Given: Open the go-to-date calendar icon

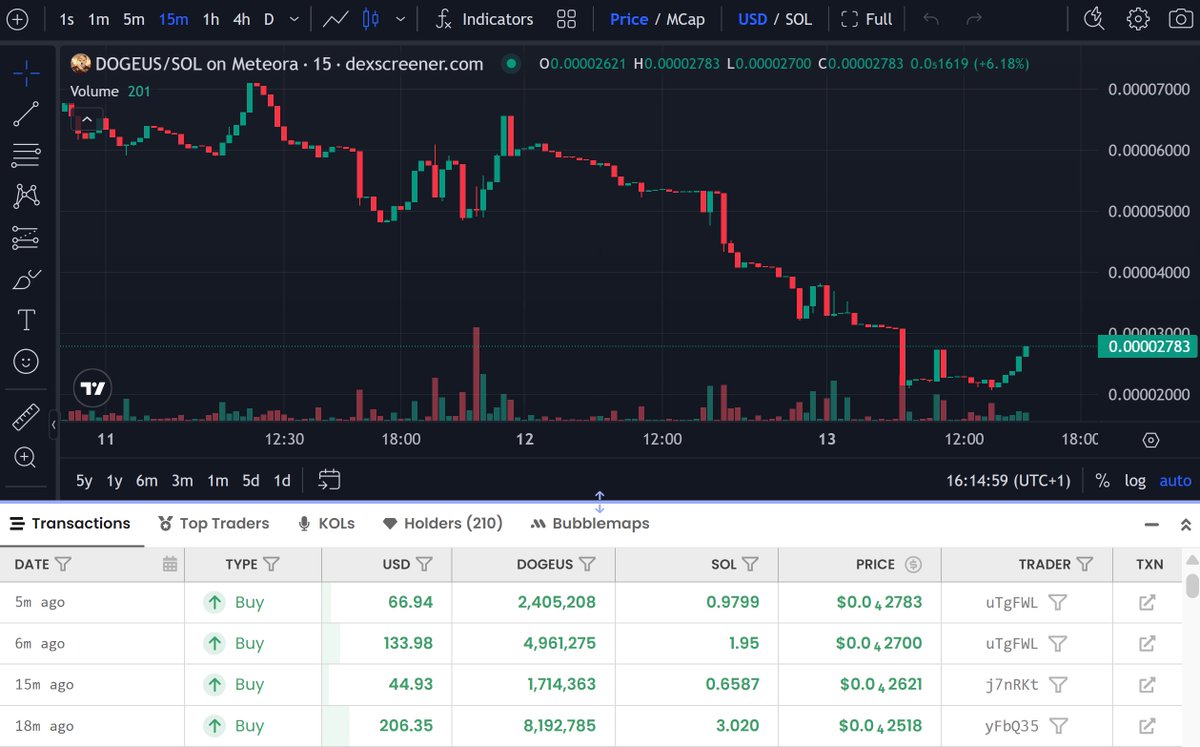Looking at the screenshot, I should tap(330, 480).
